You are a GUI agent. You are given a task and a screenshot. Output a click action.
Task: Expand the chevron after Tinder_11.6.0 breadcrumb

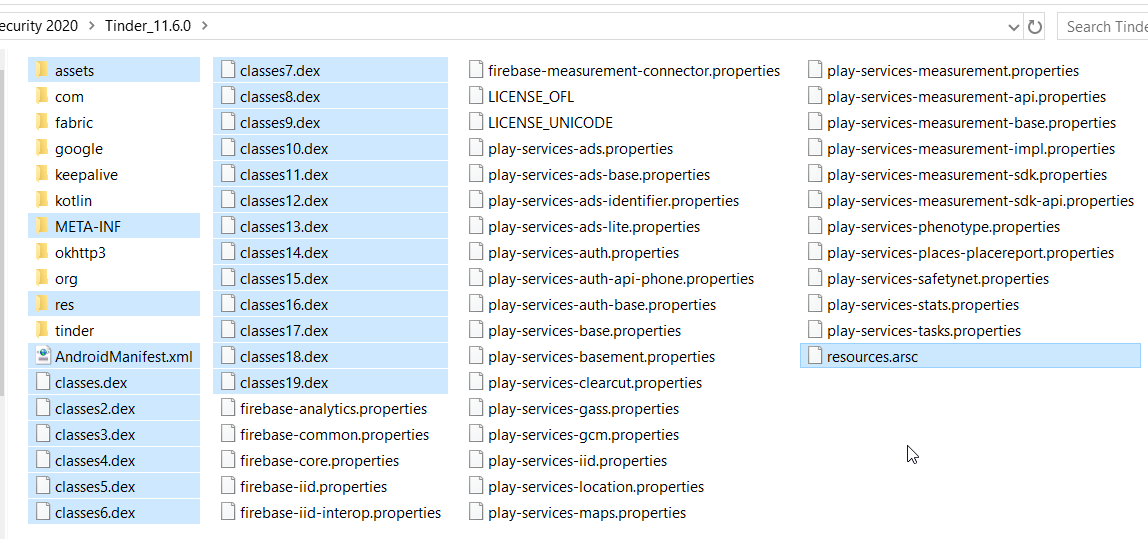tap(204, 26)
